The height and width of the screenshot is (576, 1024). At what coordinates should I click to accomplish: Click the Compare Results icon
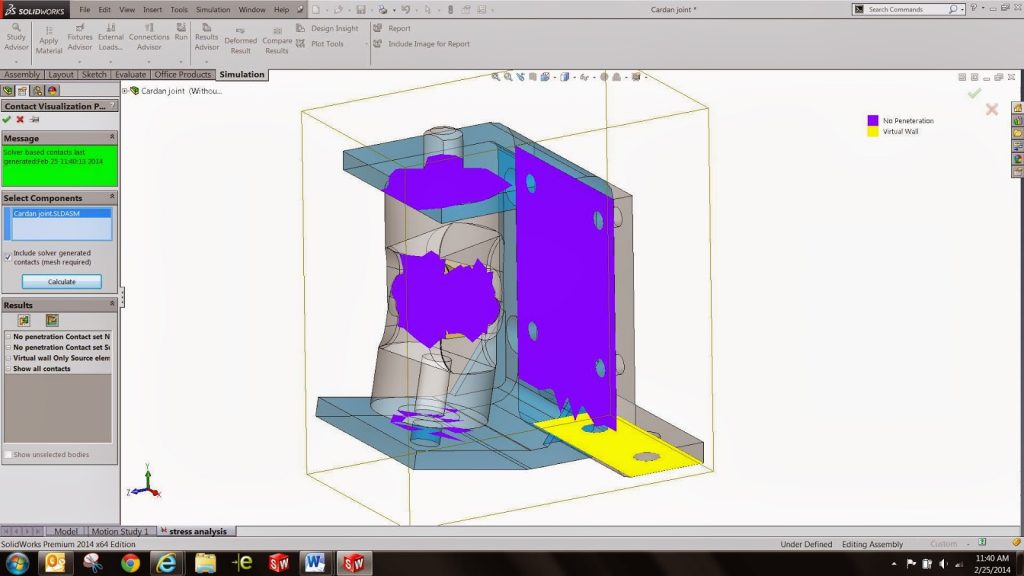click(276, 40)
